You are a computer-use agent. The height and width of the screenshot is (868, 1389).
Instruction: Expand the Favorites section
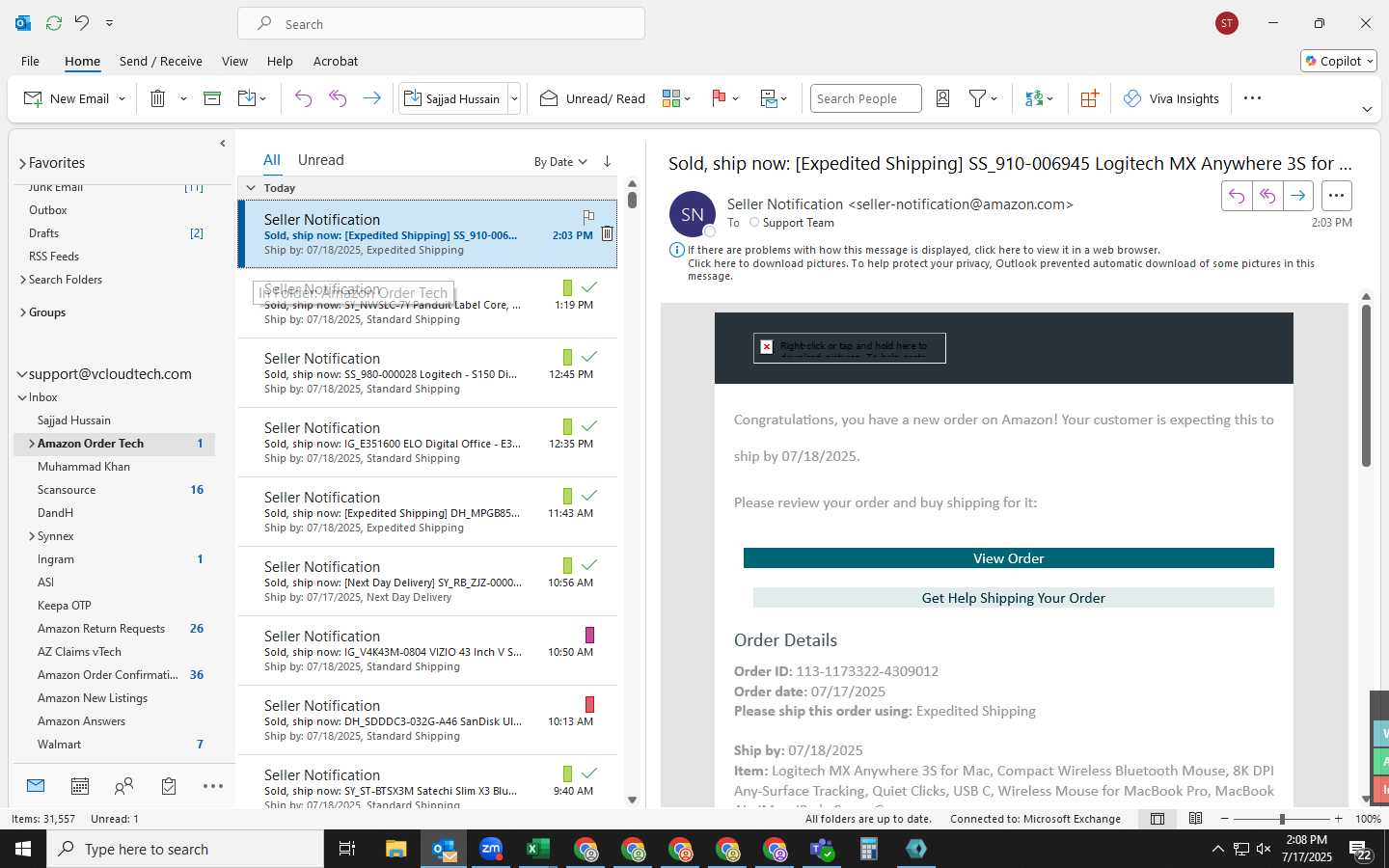pyautogui.click(x=22, y=164)
